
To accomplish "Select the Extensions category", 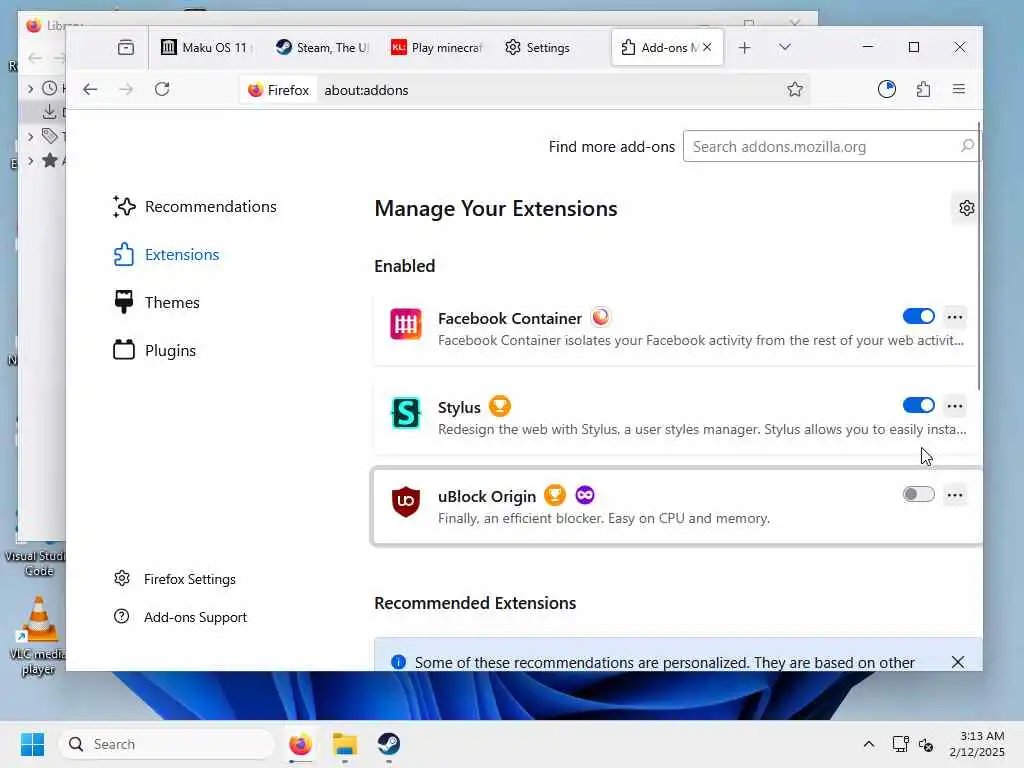I will tap(167, 255).
